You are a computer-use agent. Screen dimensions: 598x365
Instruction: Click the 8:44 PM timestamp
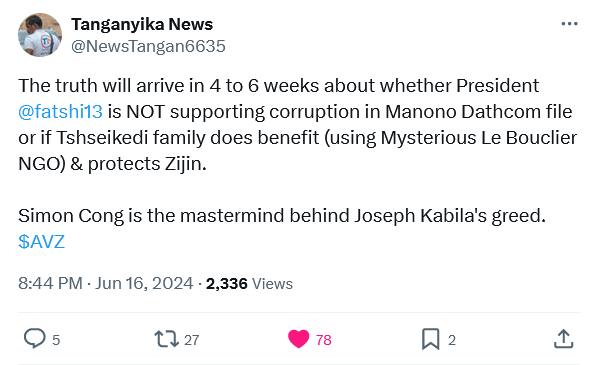[50, 283]
